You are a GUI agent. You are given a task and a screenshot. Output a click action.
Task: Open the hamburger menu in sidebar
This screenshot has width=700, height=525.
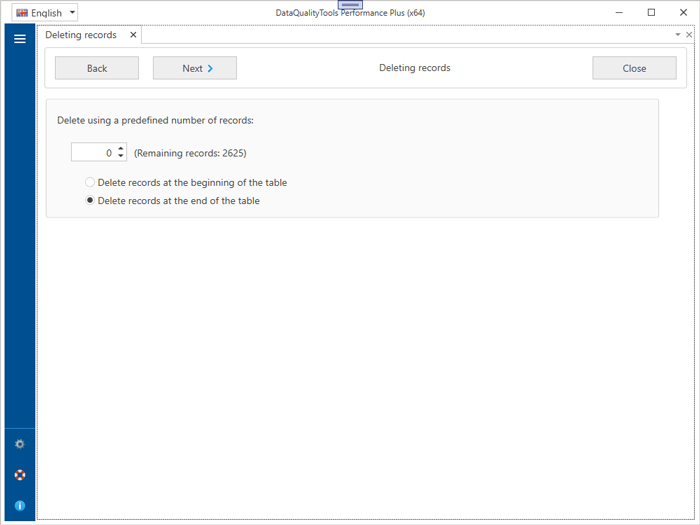click(20, 39)
